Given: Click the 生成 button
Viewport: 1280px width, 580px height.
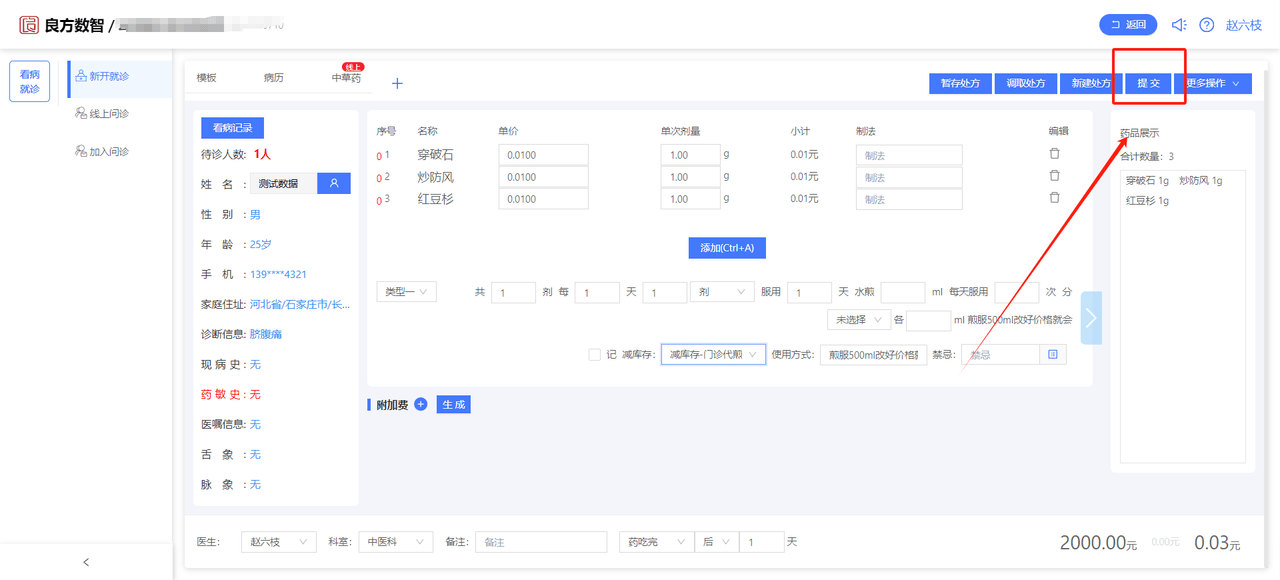Looking at the screenshot, I should click(x=453, y=404).
